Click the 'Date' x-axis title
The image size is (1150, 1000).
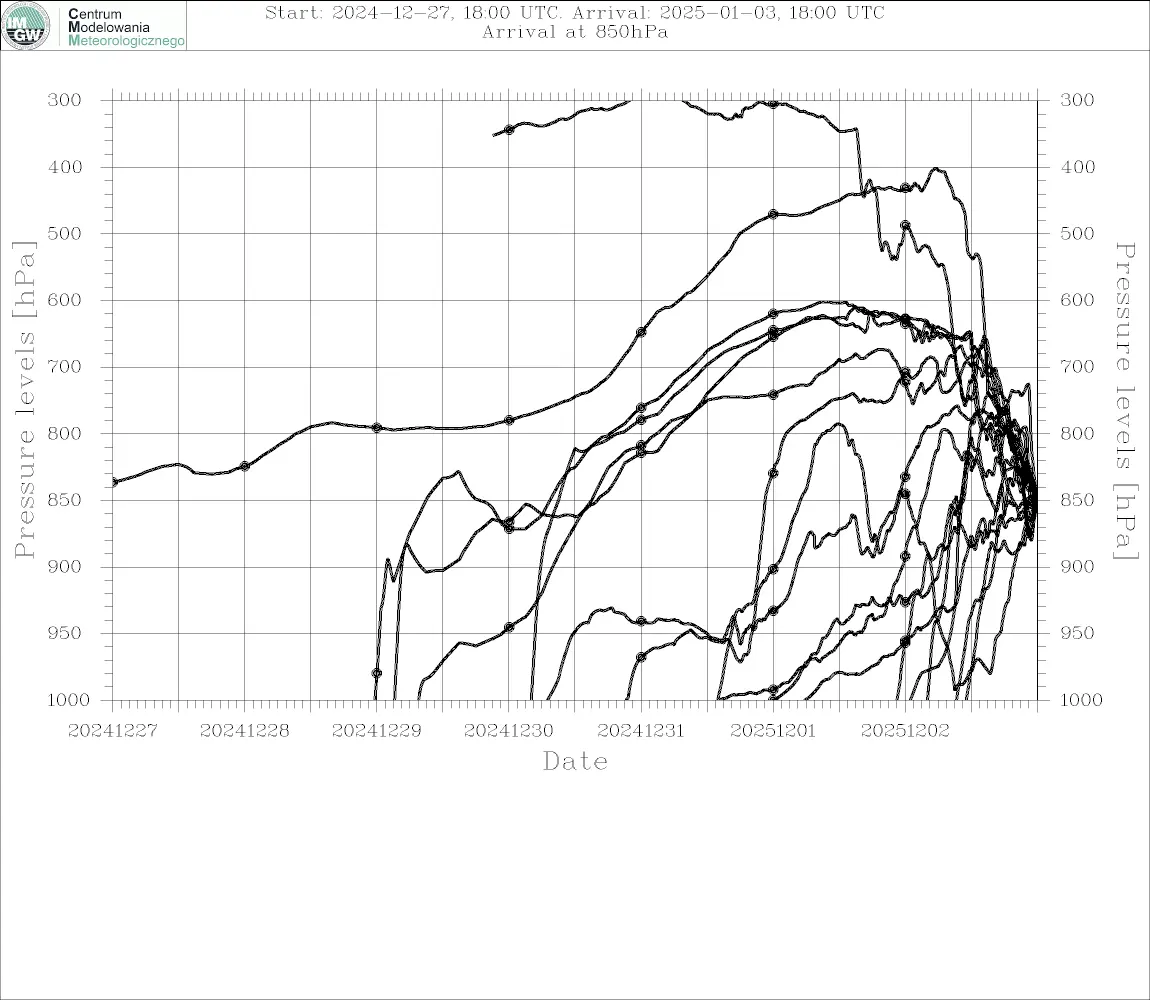click(576, 762)
